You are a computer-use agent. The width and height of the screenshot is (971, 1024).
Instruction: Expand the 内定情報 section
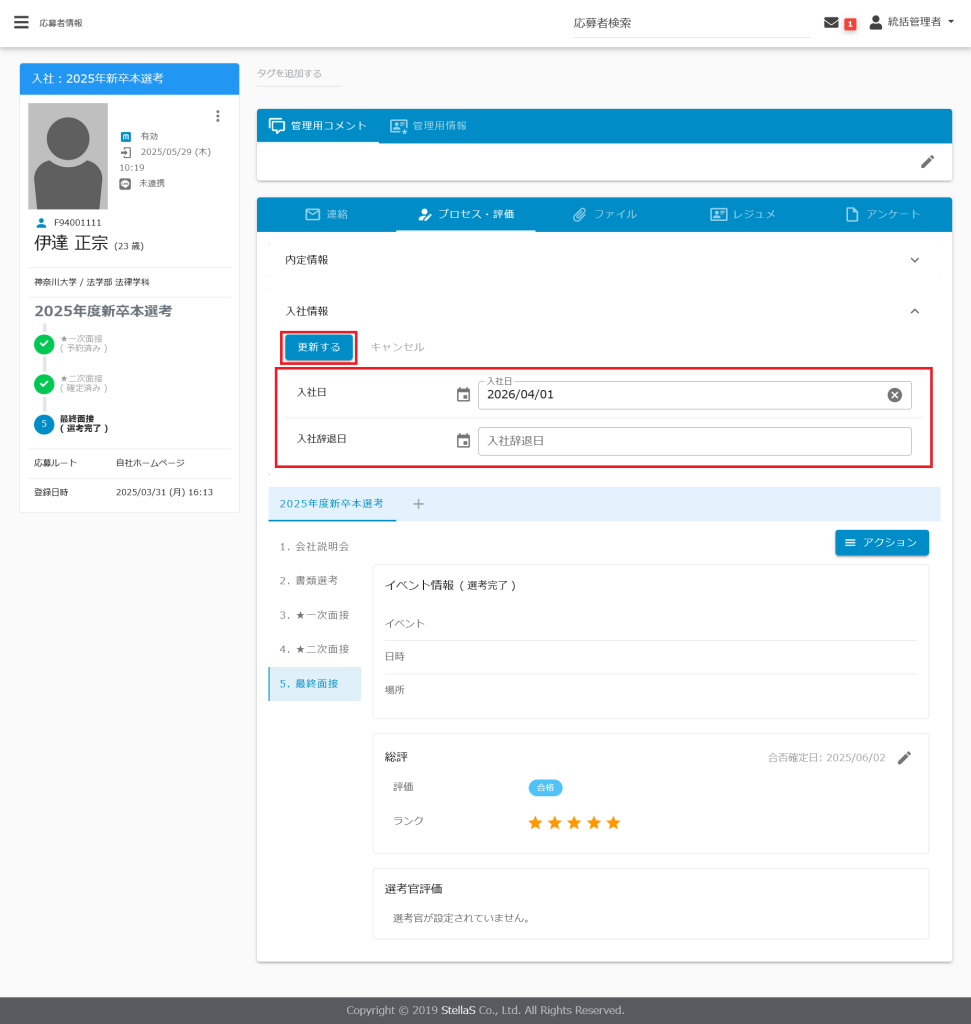pos(913,260)
